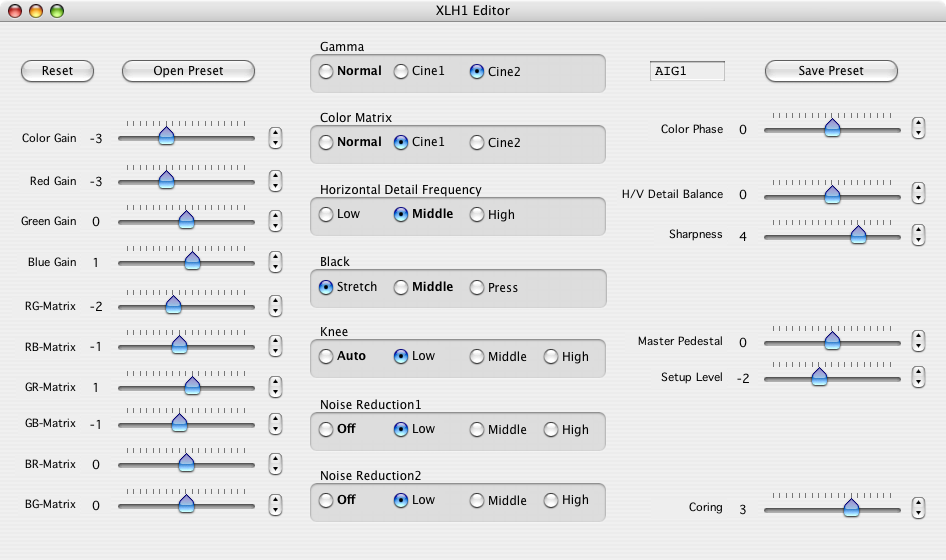
Task: Click the Blue Gain slider thumb
Action: coord(192,260)
